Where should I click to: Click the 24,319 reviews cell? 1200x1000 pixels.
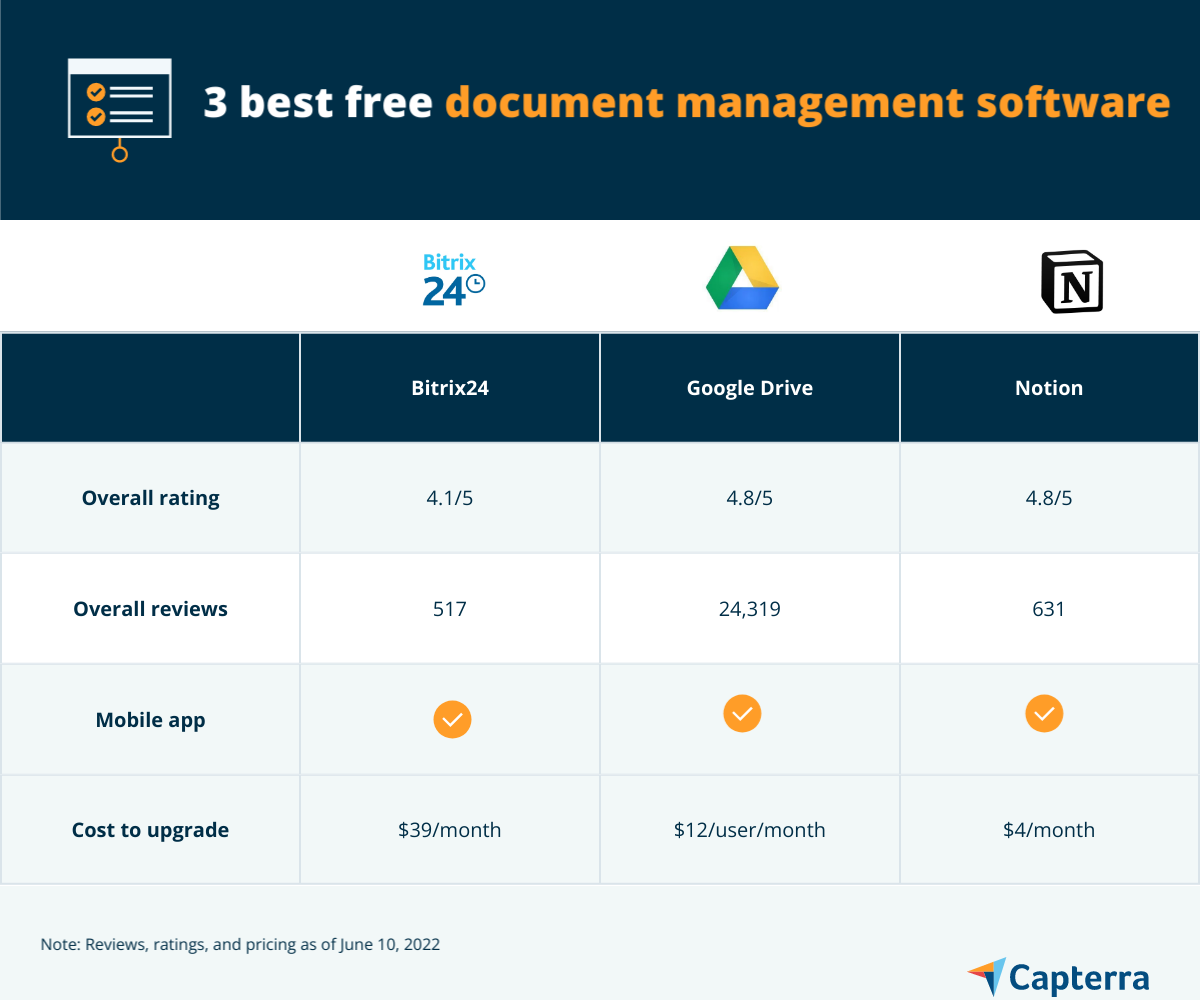click(x=750, y=608)
